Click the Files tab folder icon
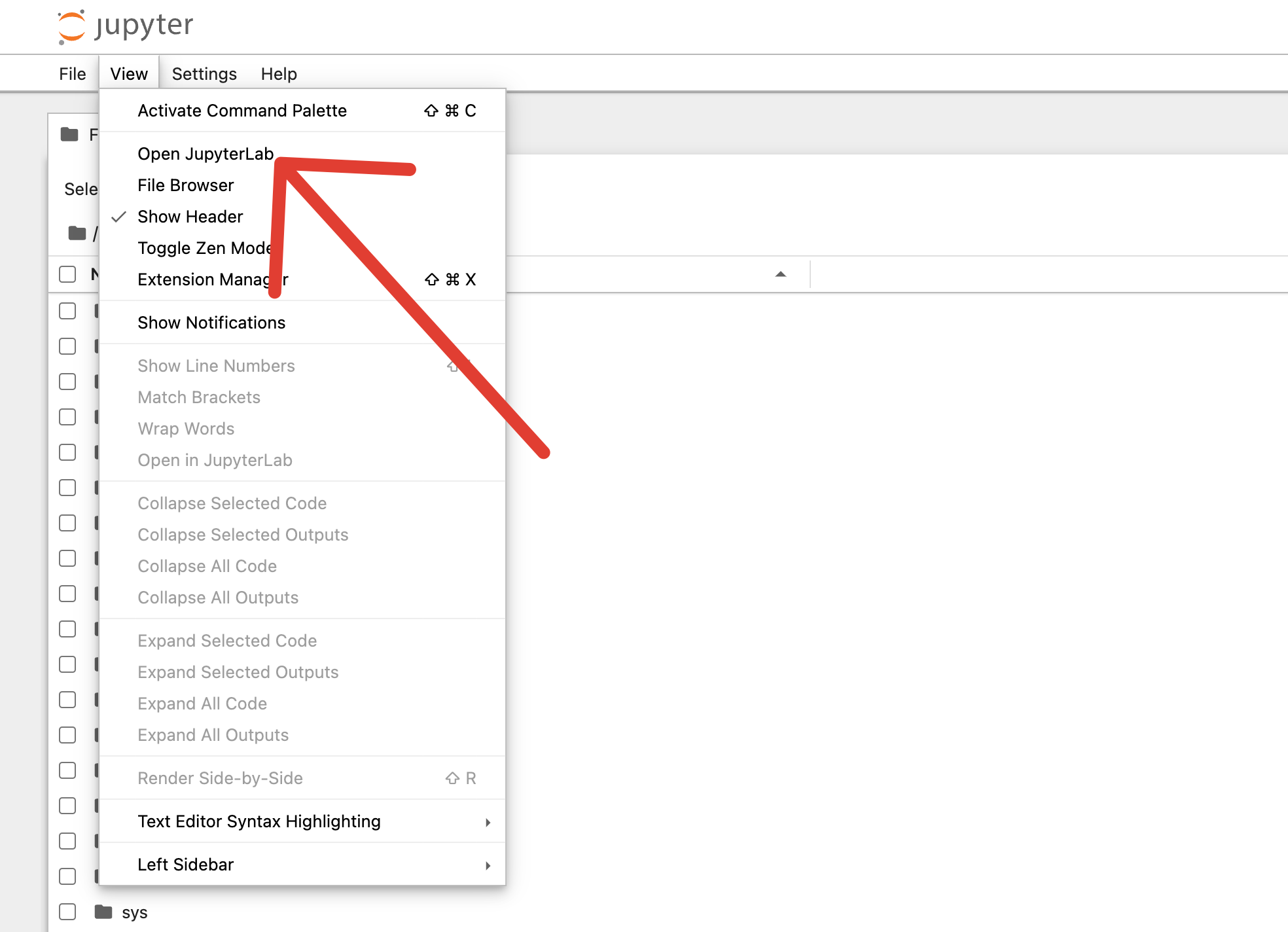Screen dimensions: 1288x932 pos(69,135)
